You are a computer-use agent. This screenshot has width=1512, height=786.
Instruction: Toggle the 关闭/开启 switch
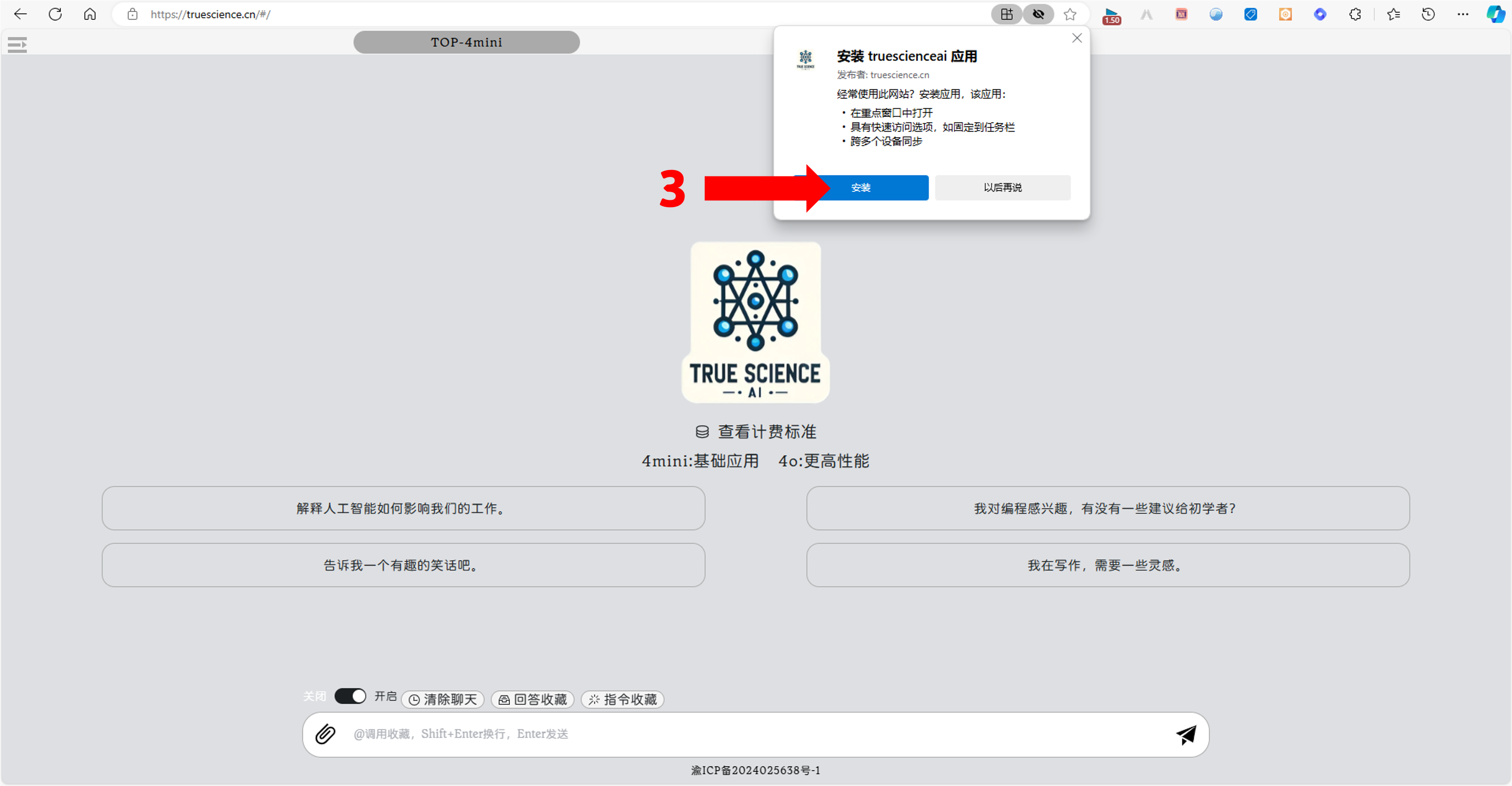[x=351, y=696]
